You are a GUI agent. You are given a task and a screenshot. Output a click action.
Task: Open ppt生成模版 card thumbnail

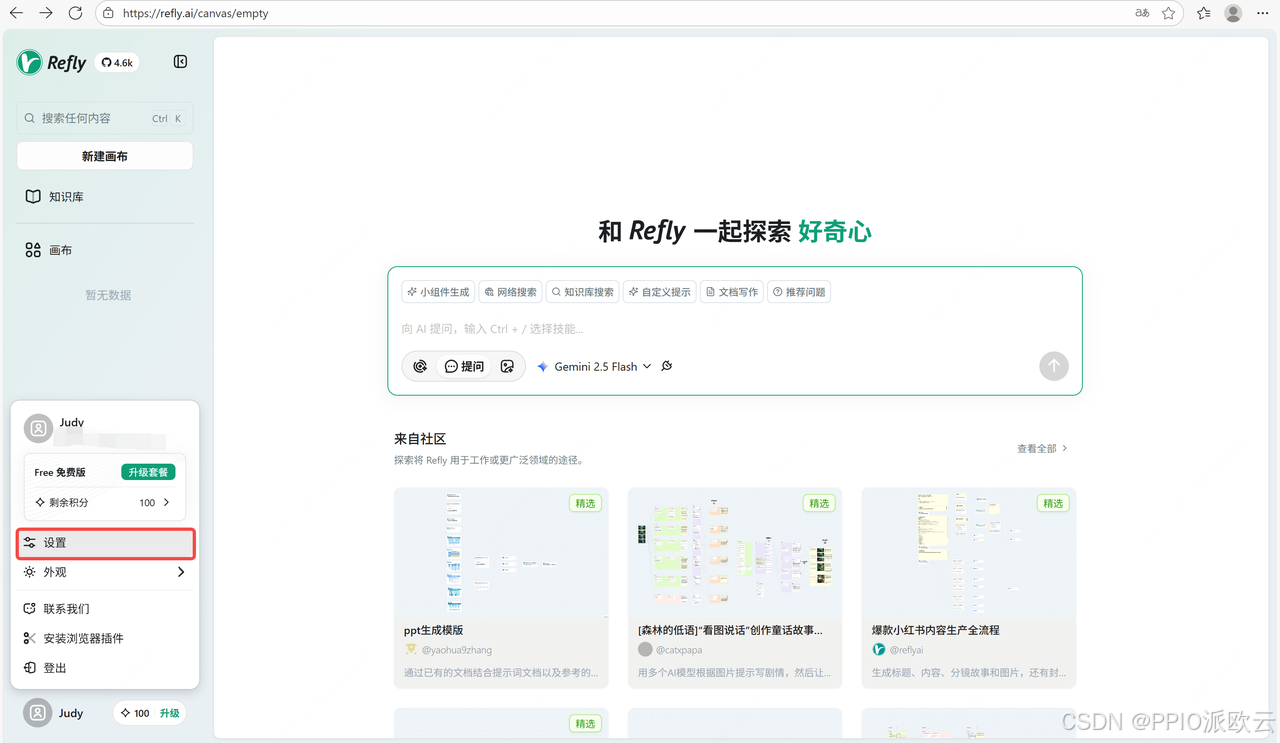[501, 552]
